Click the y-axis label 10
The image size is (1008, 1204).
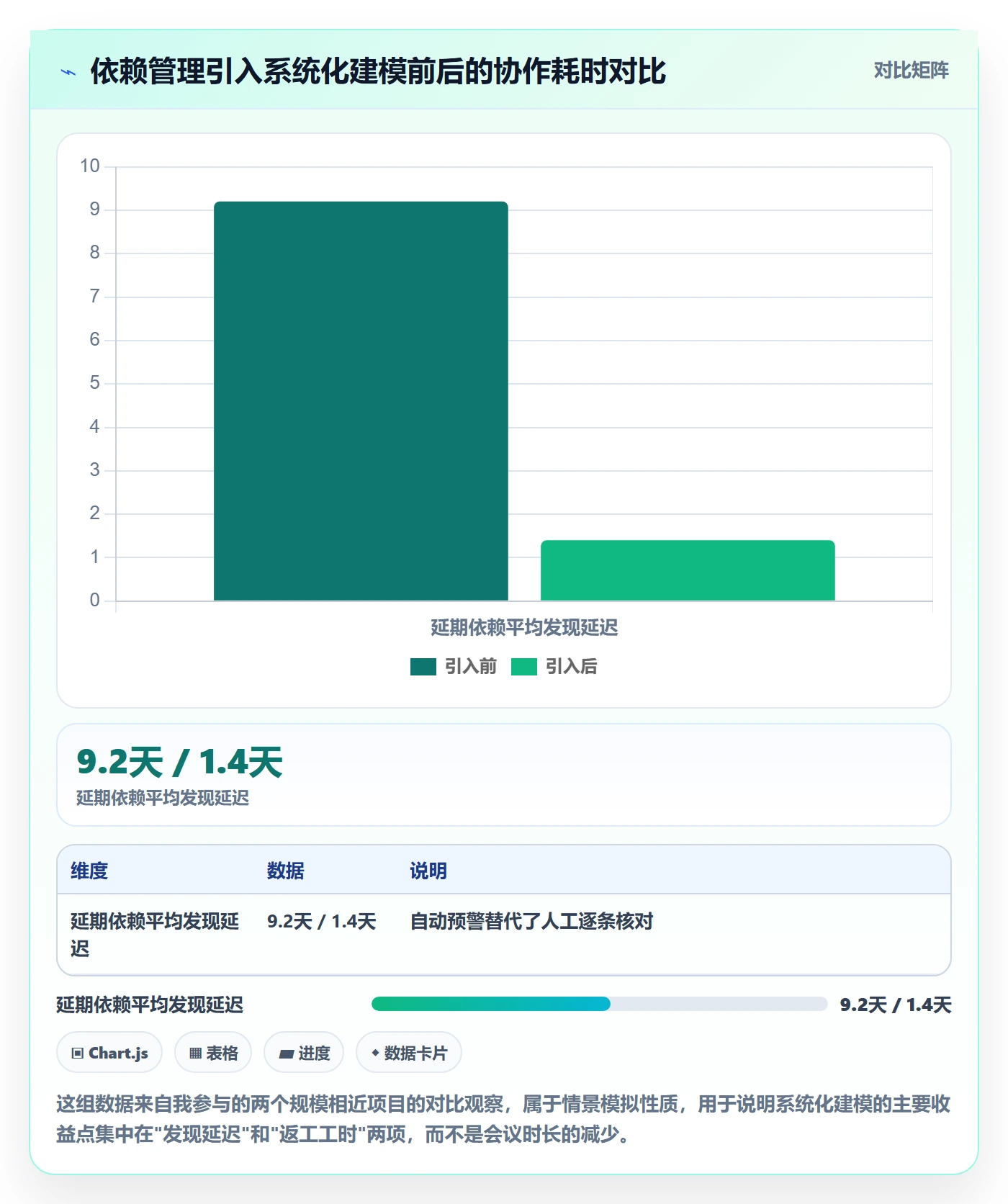coord(90,166)
